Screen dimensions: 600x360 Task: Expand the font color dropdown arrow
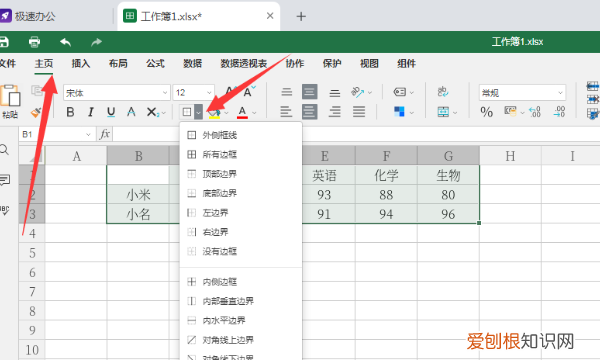(254, 113)
